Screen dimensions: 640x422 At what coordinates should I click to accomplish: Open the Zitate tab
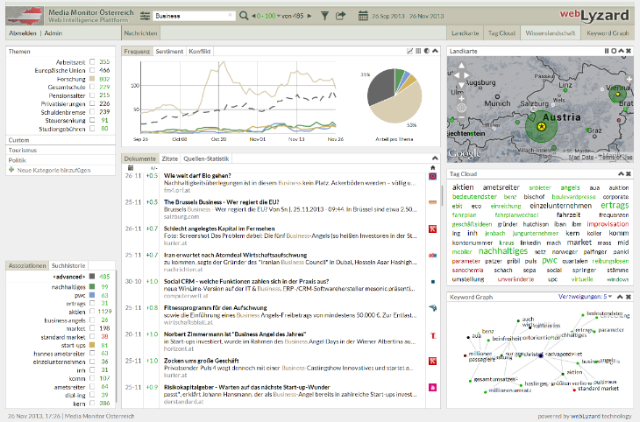170,159
